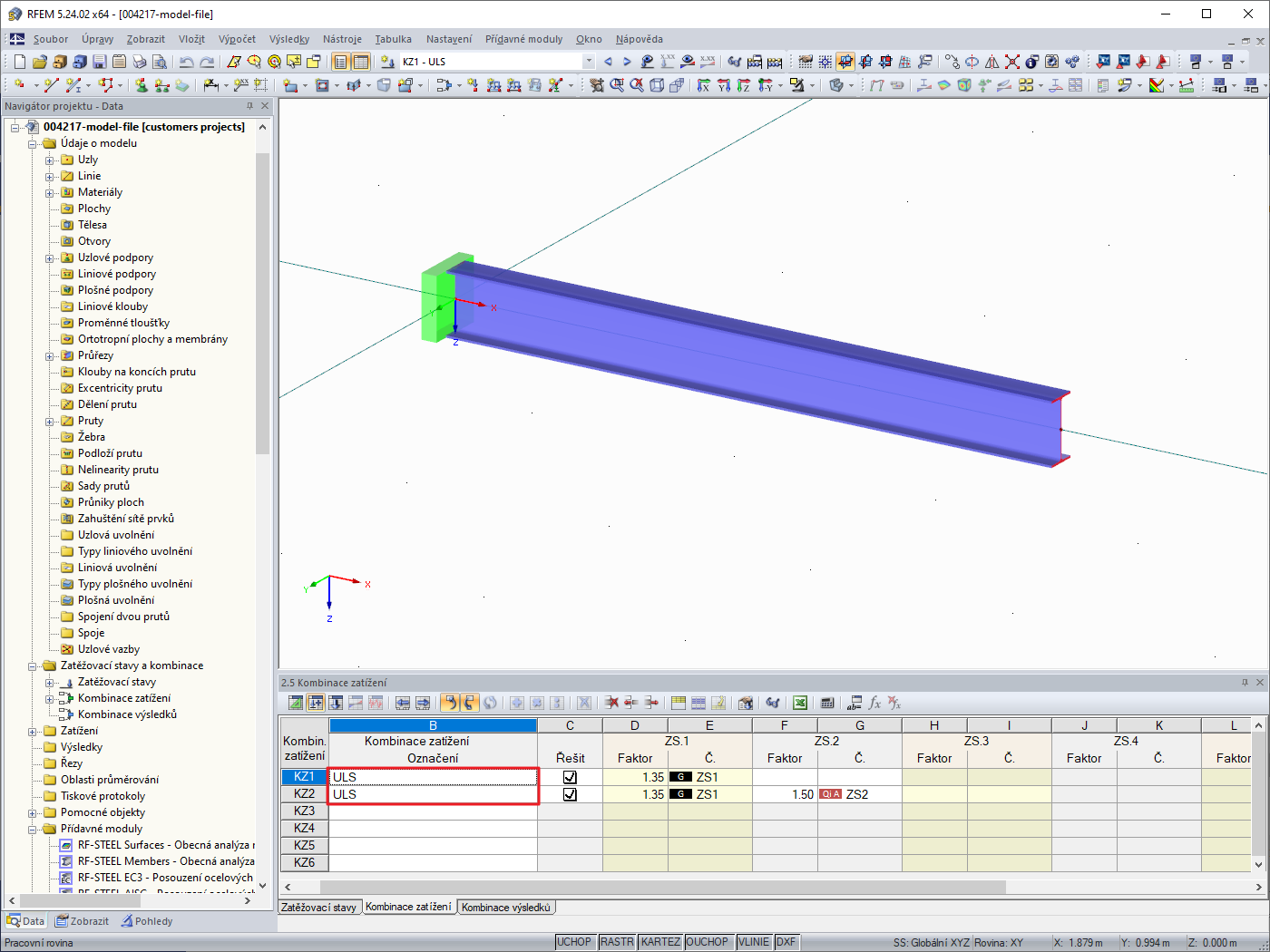Redo the last undone action

pyautogui.click(x=207, y=62)
